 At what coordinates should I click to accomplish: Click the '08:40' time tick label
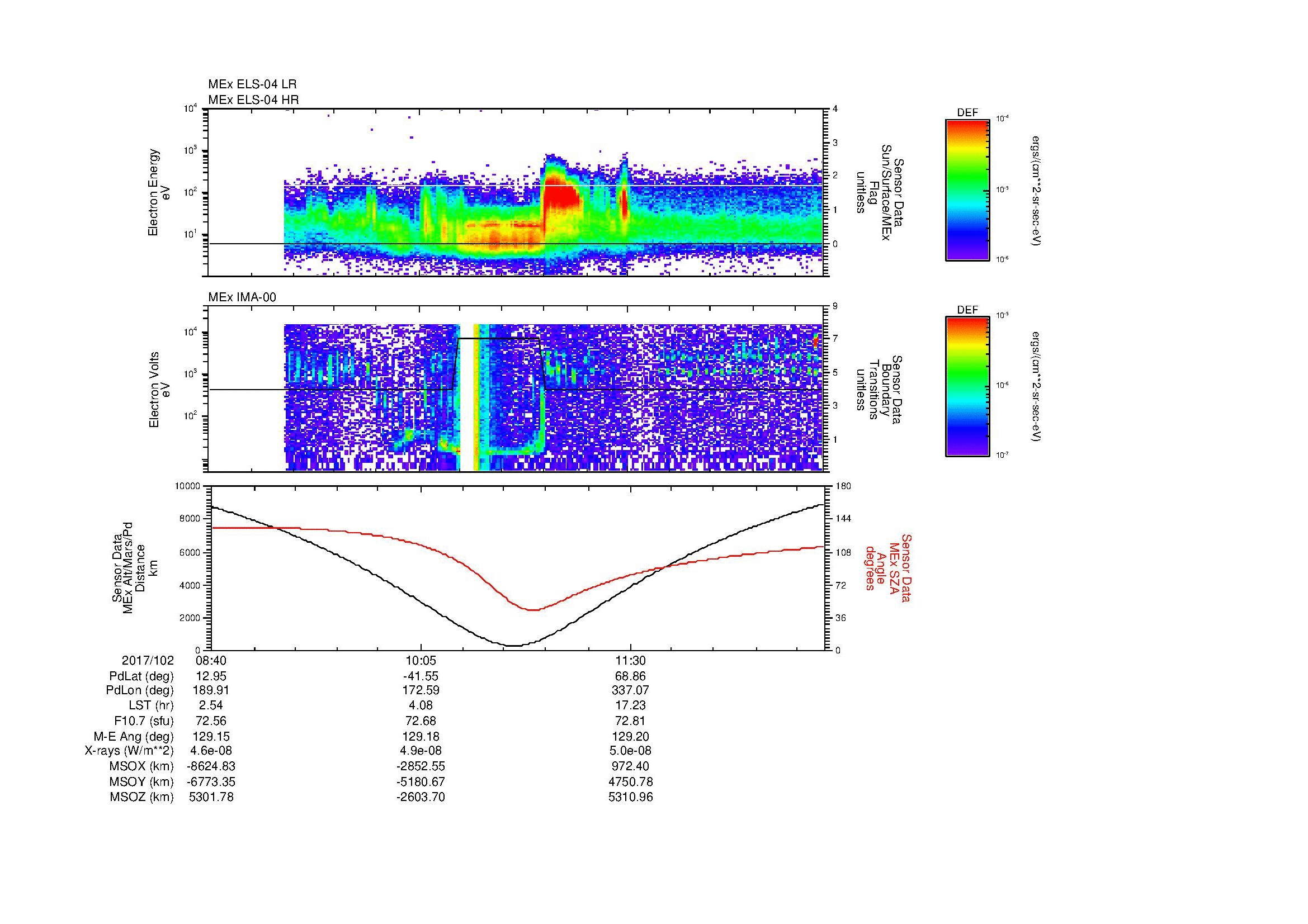click(x=211, y=661)
